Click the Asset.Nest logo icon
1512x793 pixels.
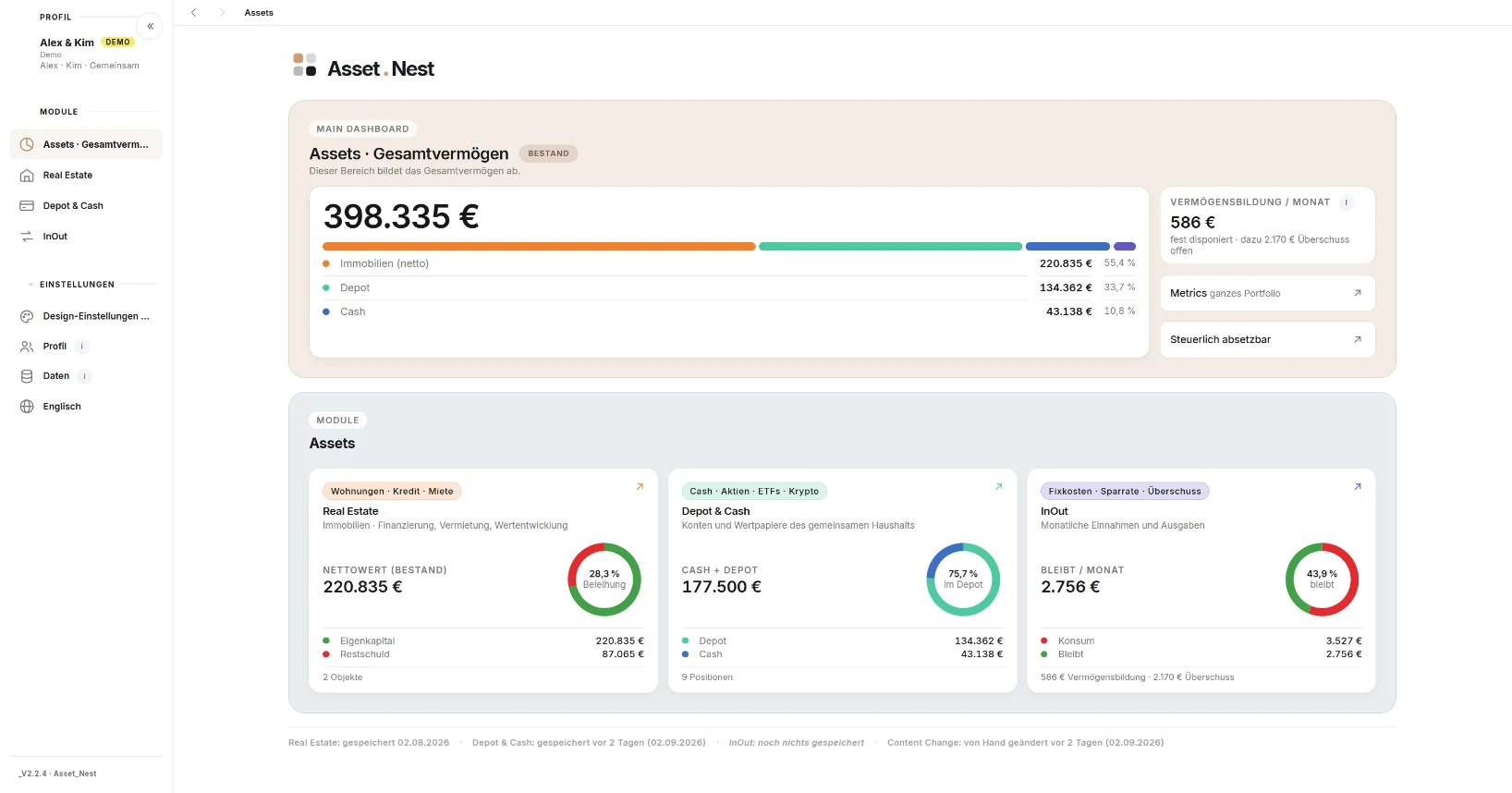[x=304, y=65]
